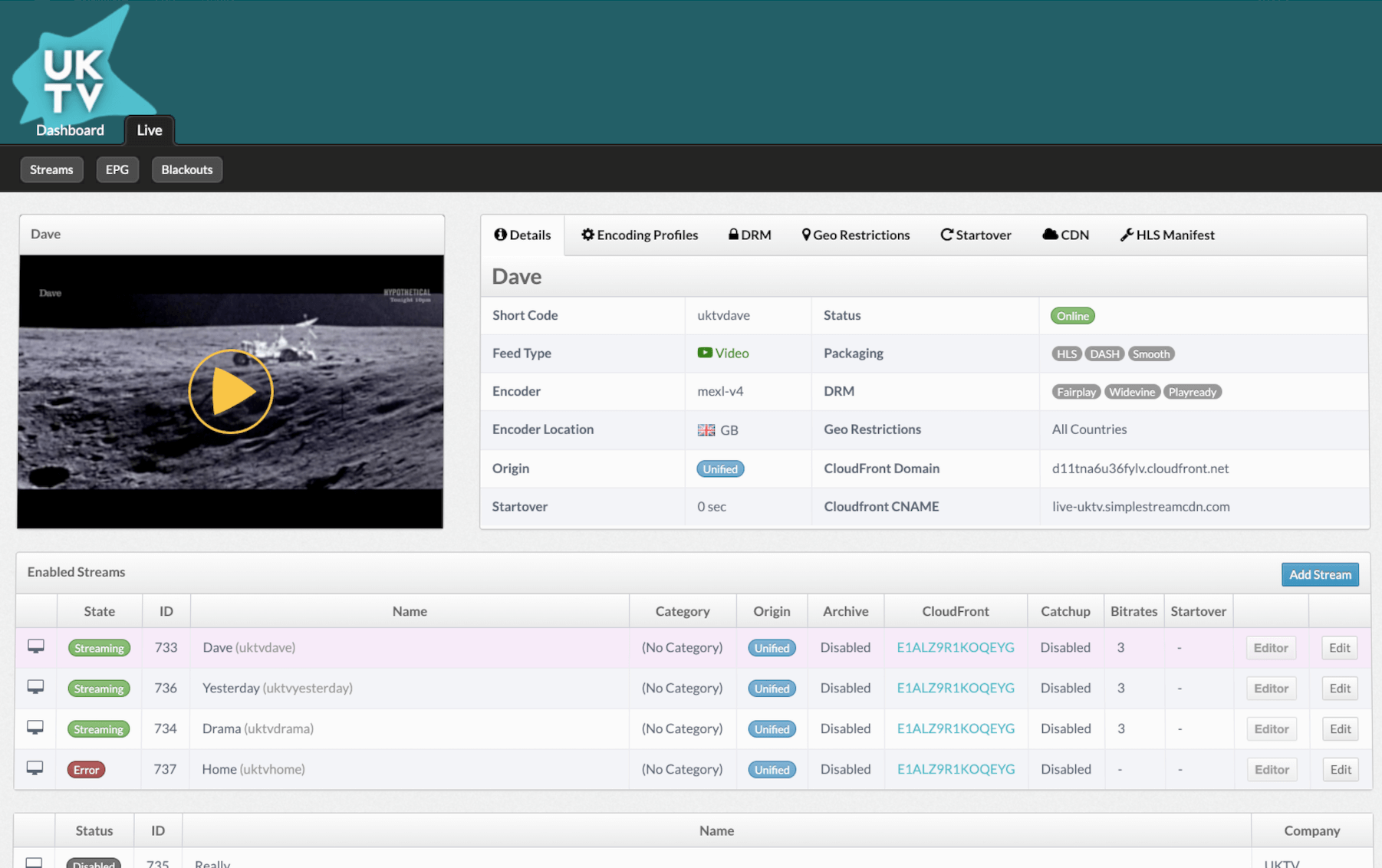Select the 'Yesterday (uktvyesterday)' stream name
This screenshot has width=1382, height=868.
click(x=278, y=688)
